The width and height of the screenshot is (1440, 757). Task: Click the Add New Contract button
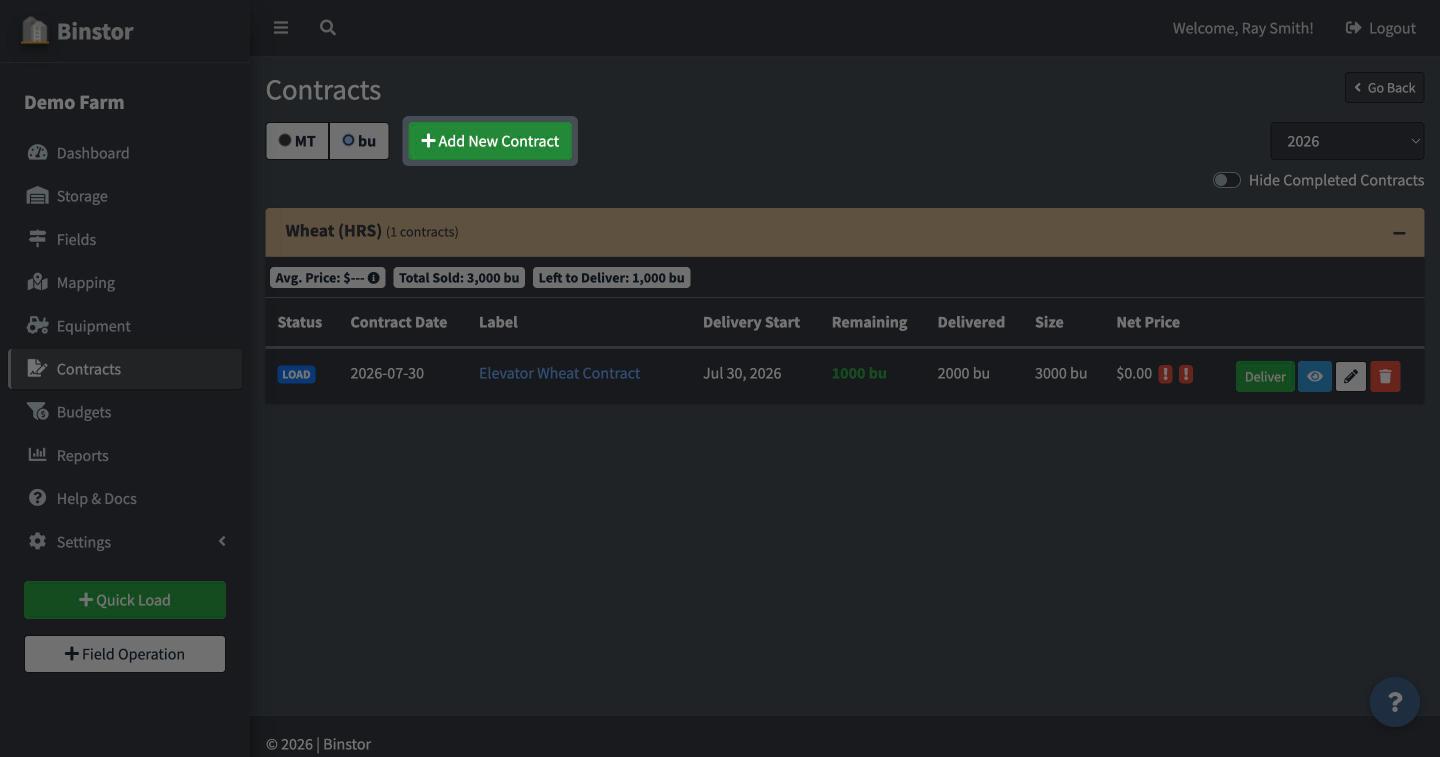pyautogui.click(x=490, y=141)
